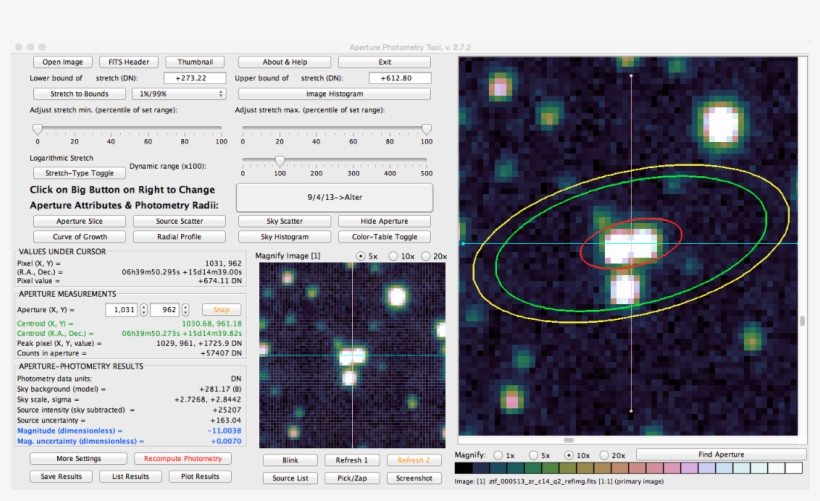820x501 pixels.
Task: Click the bright star in main image center
Action: 630,245
